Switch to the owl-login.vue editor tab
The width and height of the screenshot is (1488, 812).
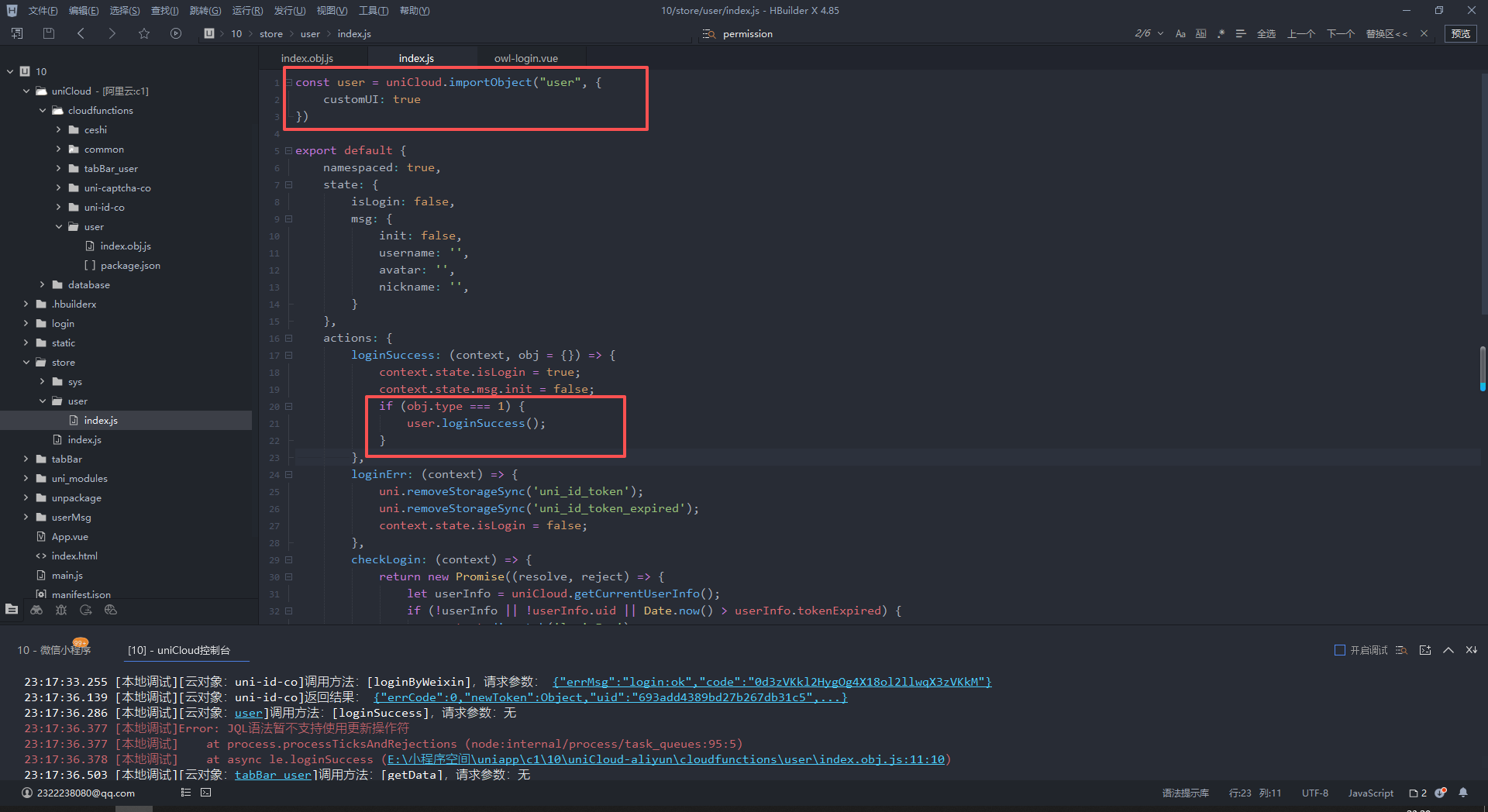[525, 58]
